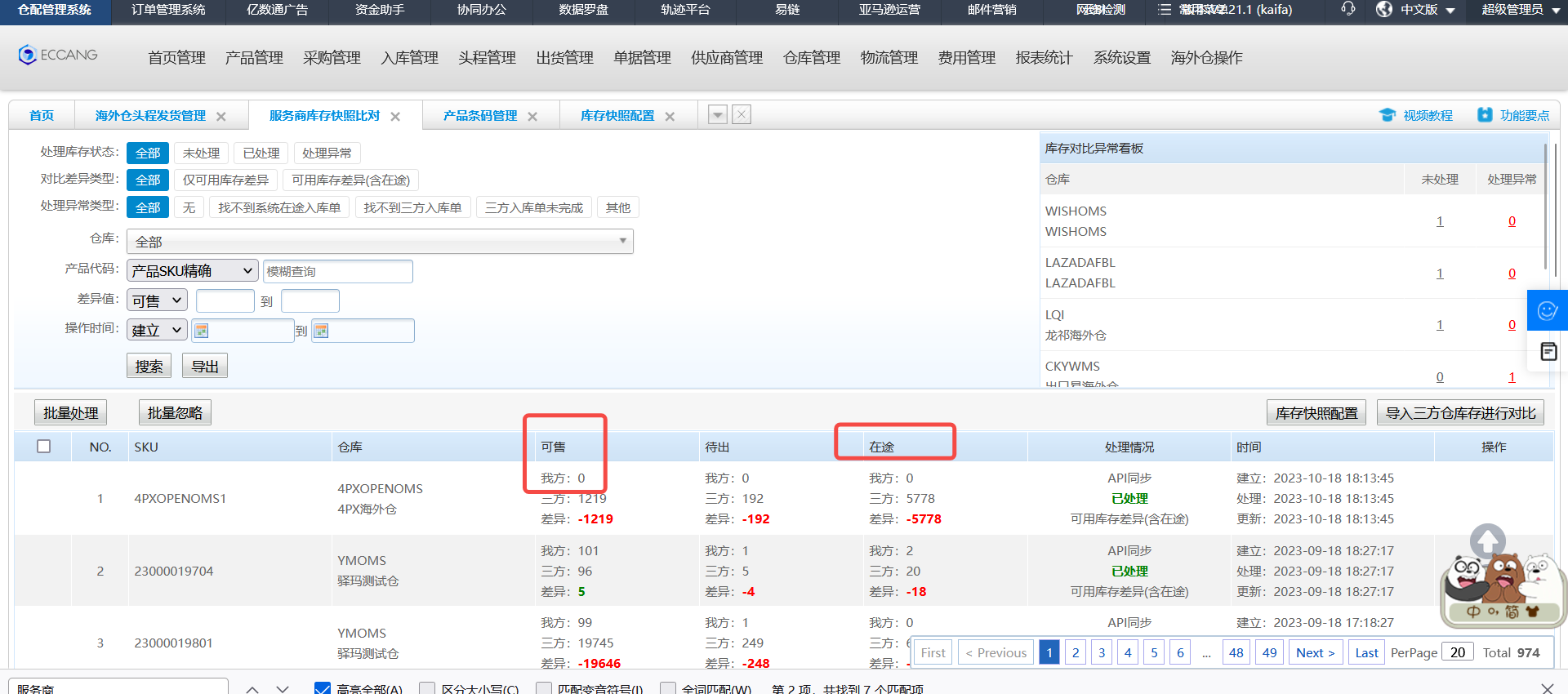The height and width of the screenshot is (694, 1568).
Task: Click the 批量处理 button
Action: point(71,412)
